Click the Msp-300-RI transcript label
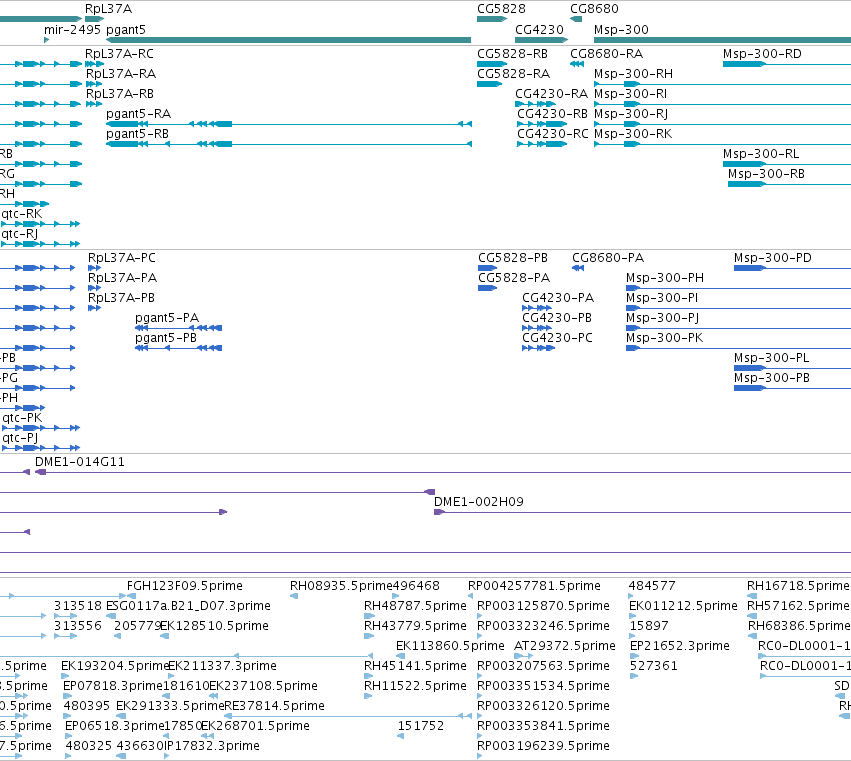 [x=630, y=94]
